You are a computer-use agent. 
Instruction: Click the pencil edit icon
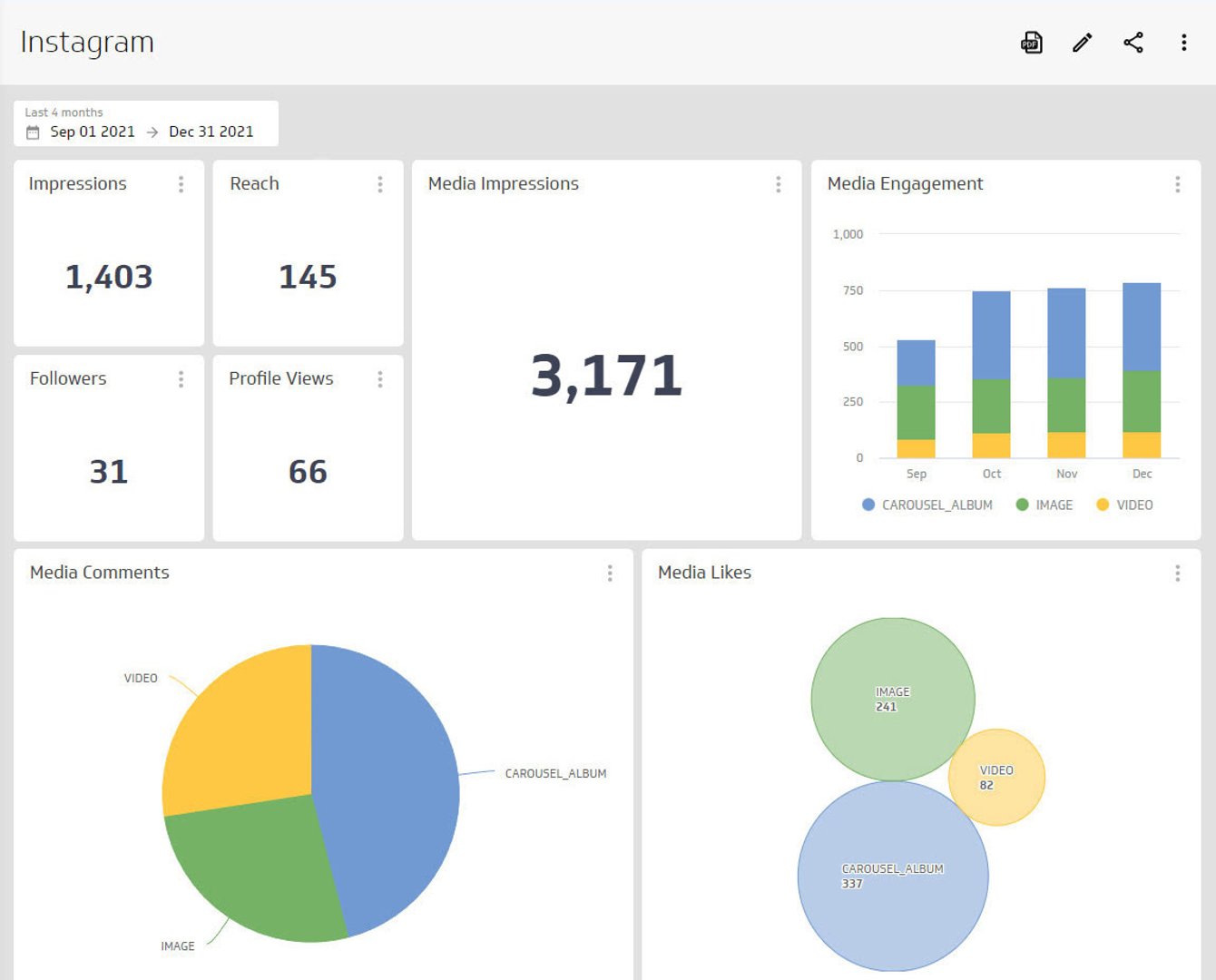coord(1083,43)
